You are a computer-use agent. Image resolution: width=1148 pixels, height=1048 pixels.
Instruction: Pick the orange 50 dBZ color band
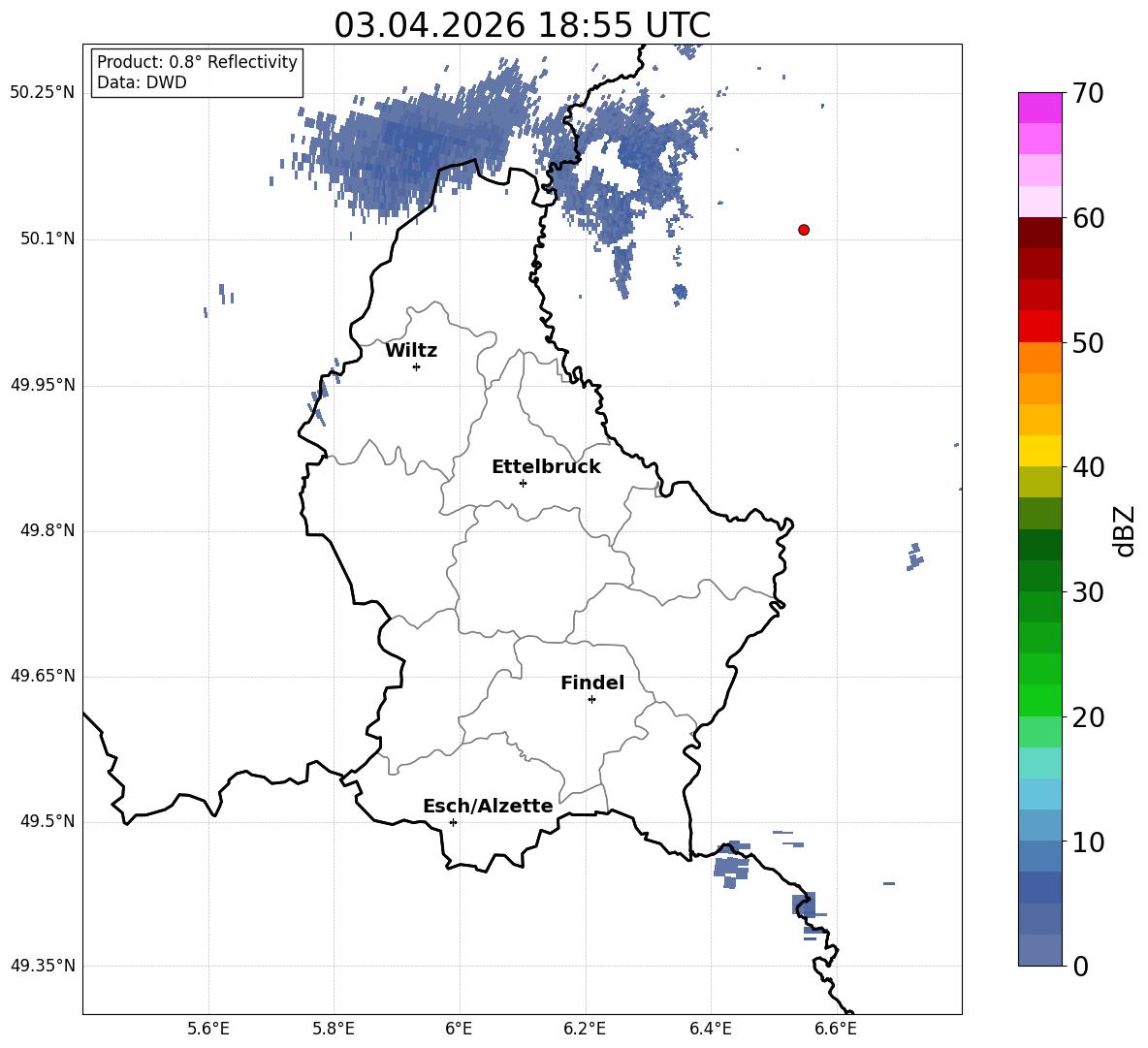point(1040,358)
